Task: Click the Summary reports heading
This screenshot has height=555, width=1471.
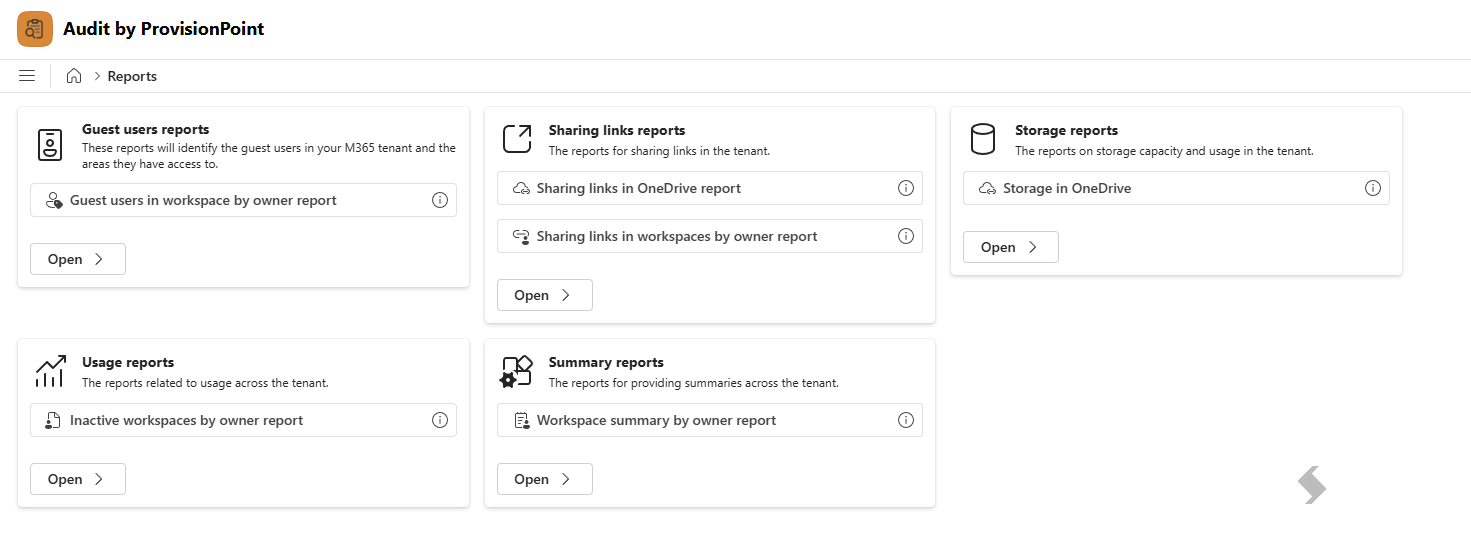Action: click(x=606, y=362)
